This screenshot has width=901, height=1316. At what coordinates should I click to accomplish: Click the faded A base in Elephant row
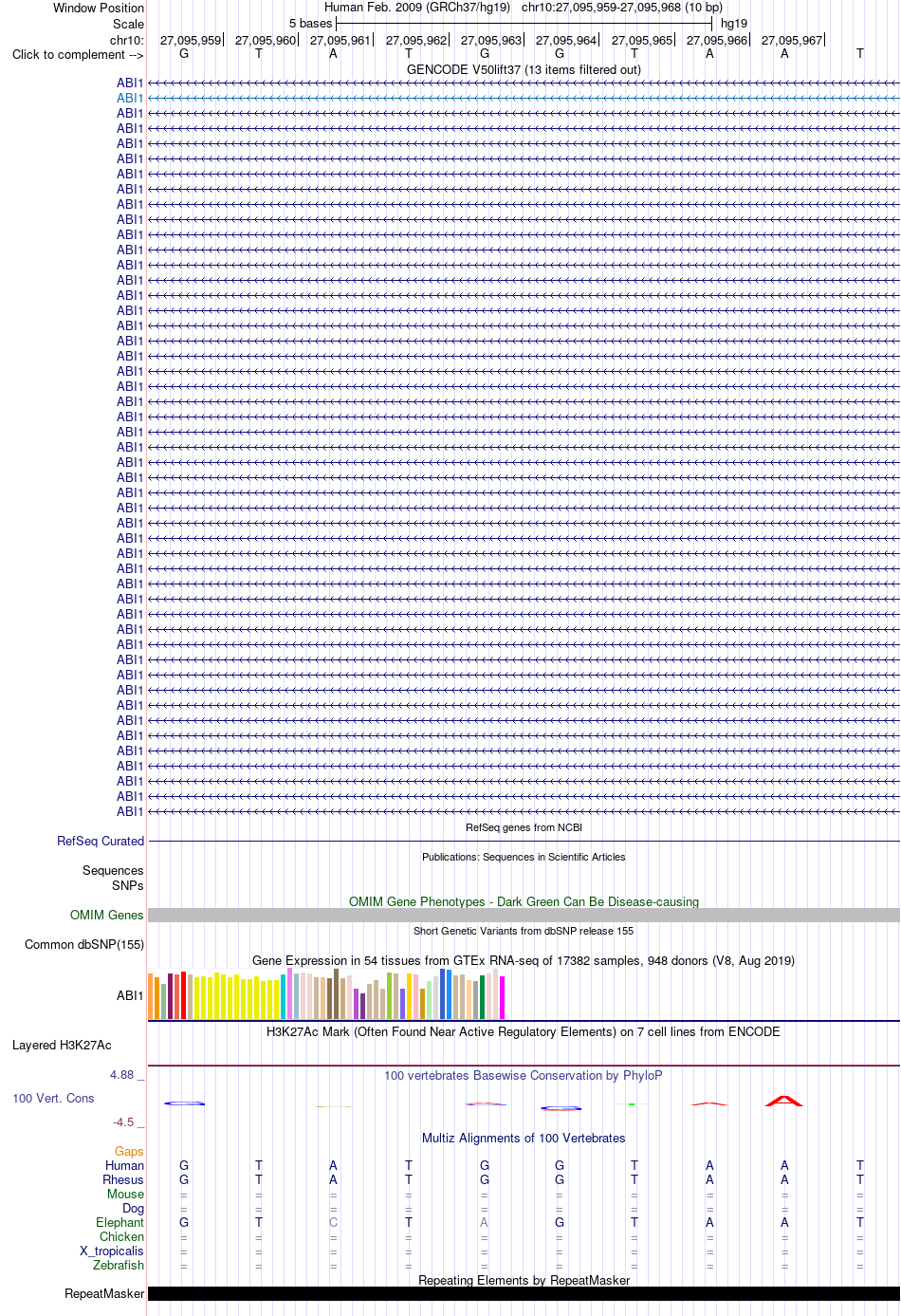point(484,1222)
